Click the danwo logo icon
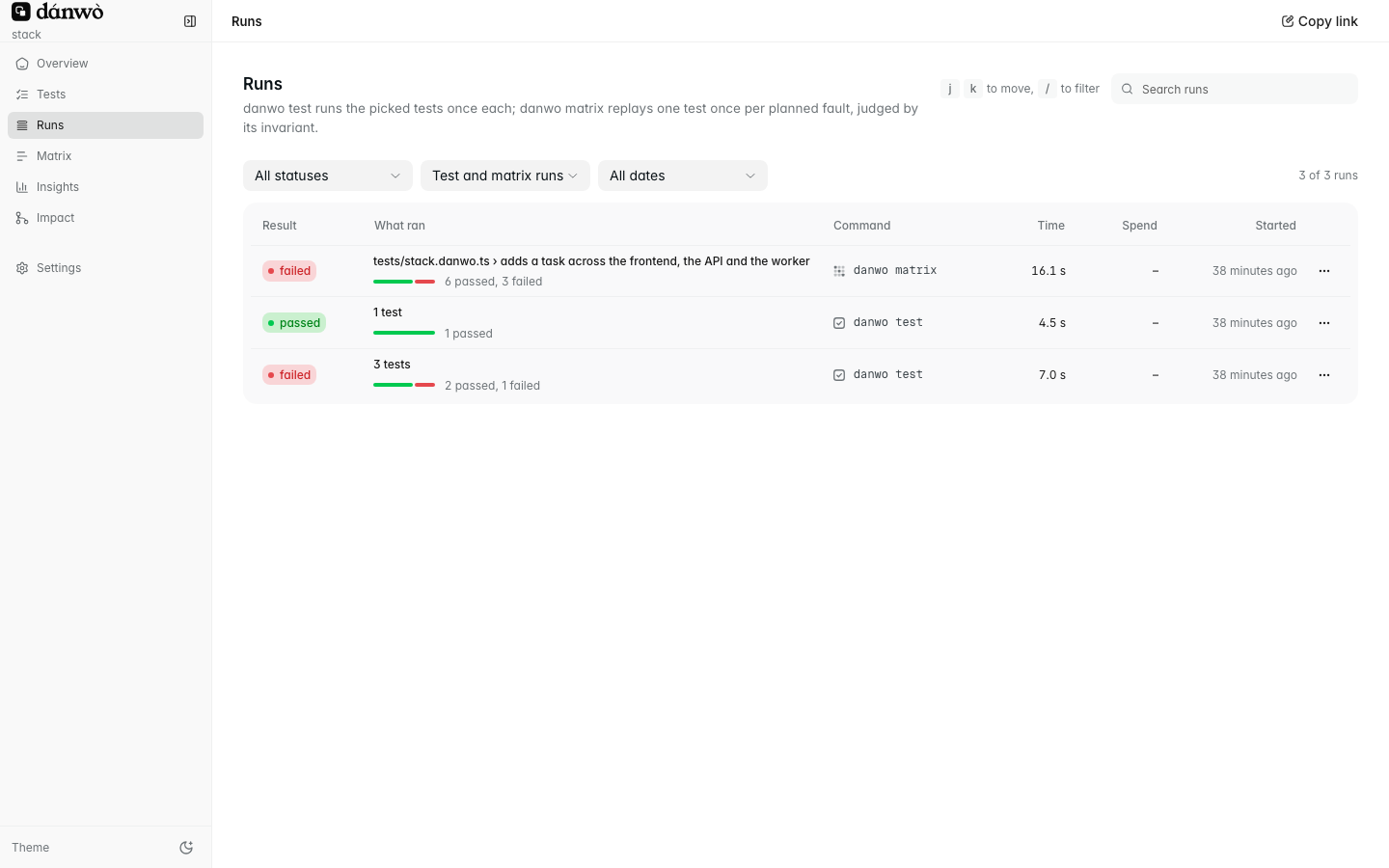 tap(21, 12)
